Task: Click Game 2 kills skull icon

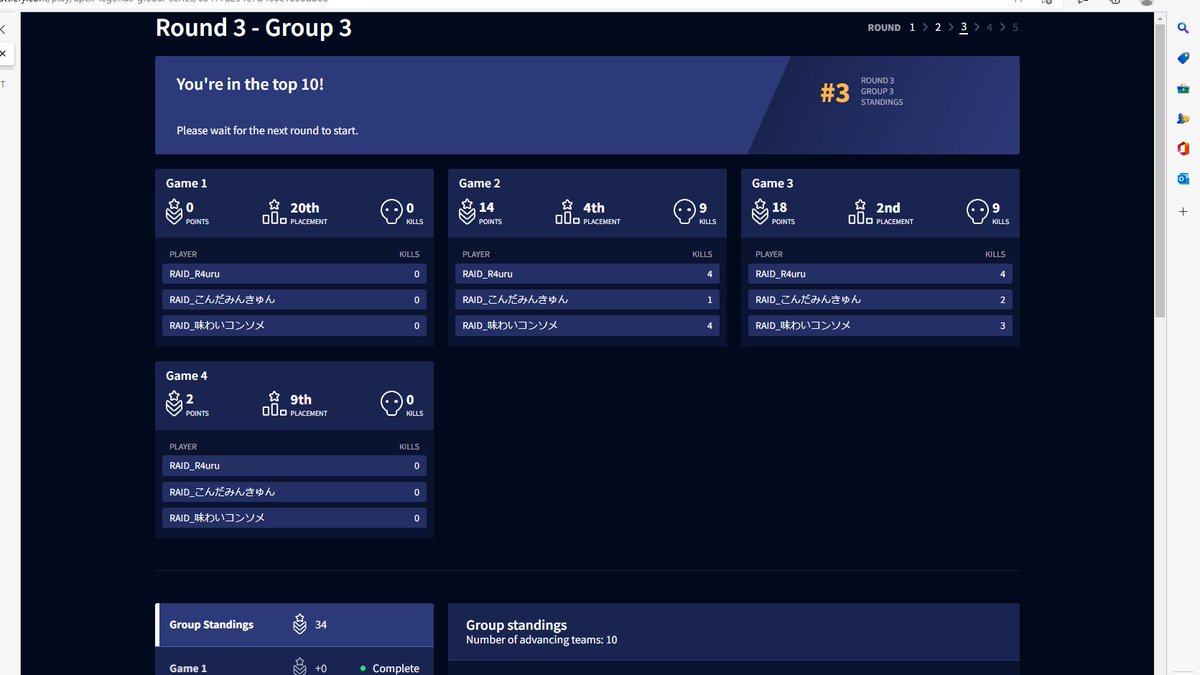Action: click(684, 212)
